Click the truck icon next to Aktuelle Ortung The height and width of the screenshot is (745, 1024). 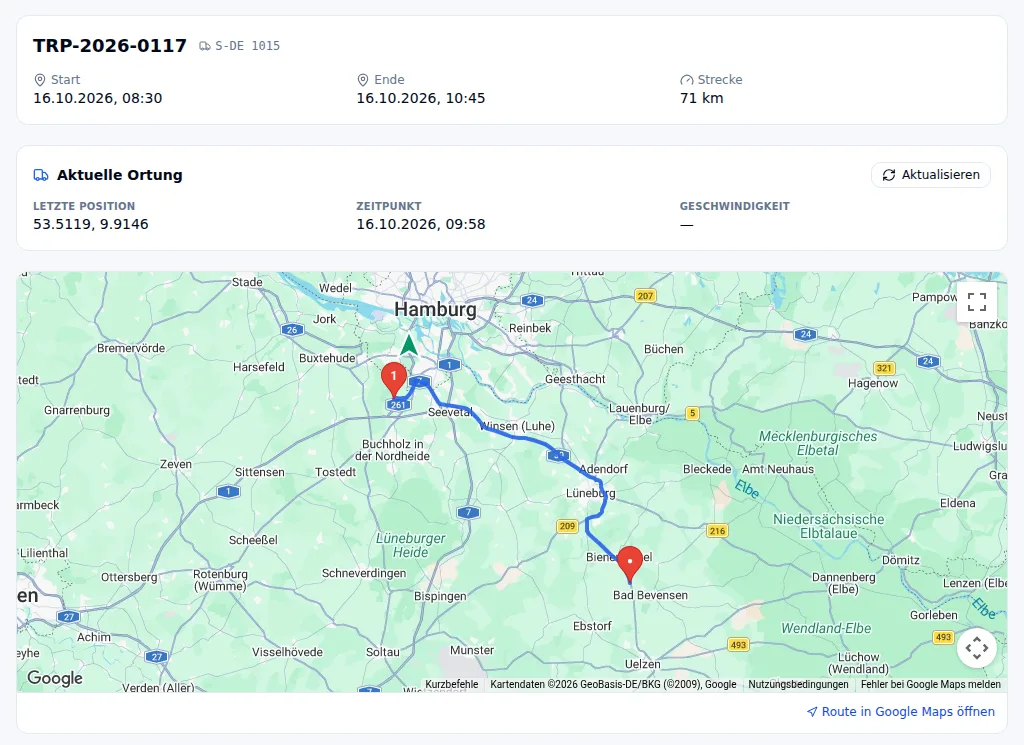(x=41, y=175)
